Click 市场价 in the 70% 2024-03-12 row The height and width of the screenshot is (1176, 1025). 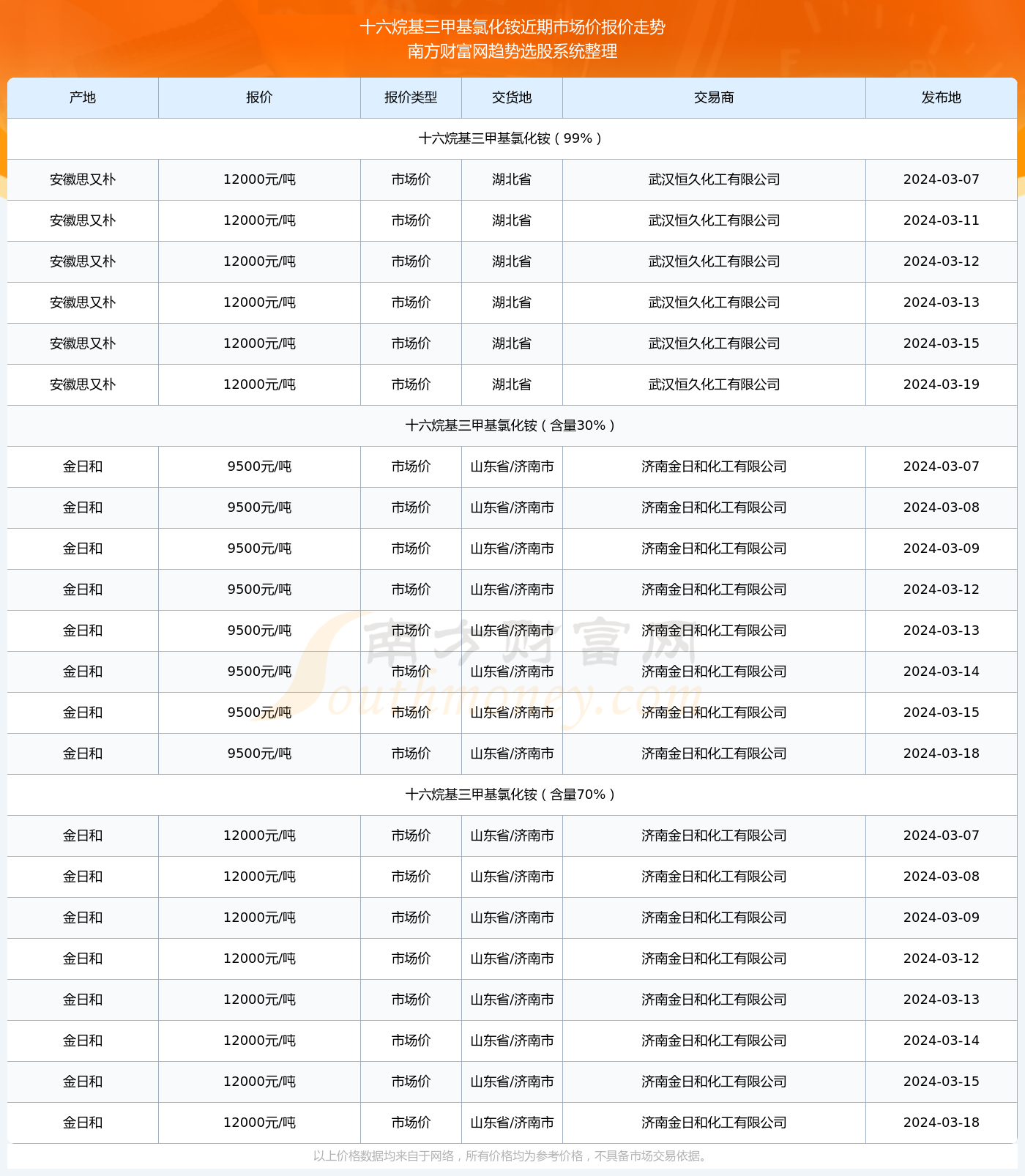(x=411, y=959)
